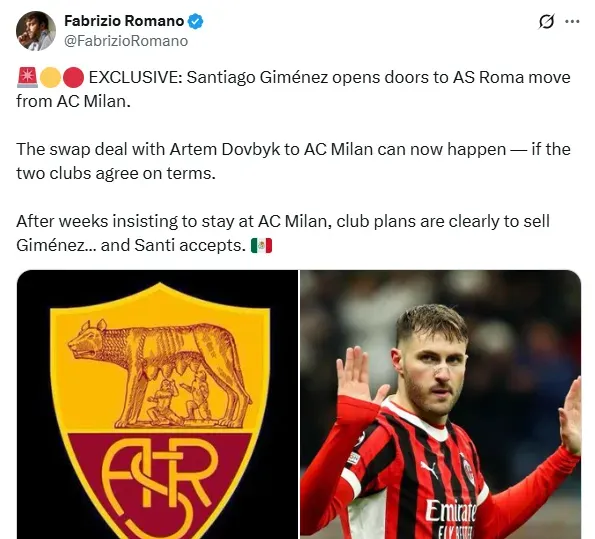Open the AS Roma crest image

[157, 404]
